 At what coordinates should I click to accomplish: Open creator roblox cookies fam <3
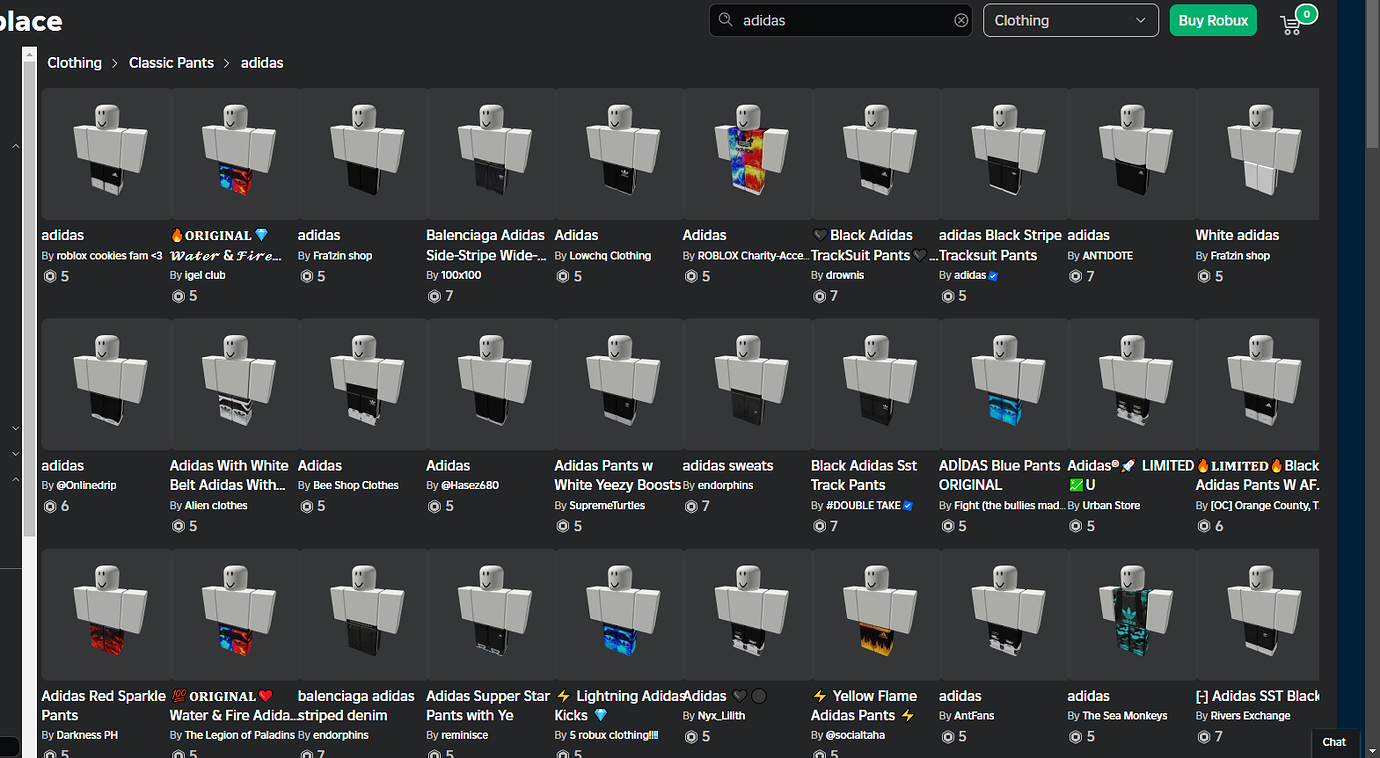tap(109, 256)
